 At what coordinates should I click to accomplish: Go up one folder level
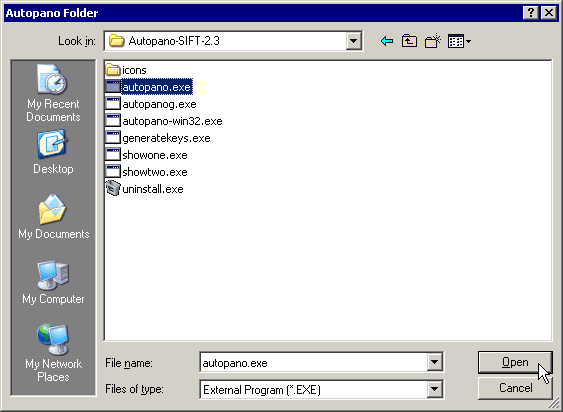tap(409, 41)
